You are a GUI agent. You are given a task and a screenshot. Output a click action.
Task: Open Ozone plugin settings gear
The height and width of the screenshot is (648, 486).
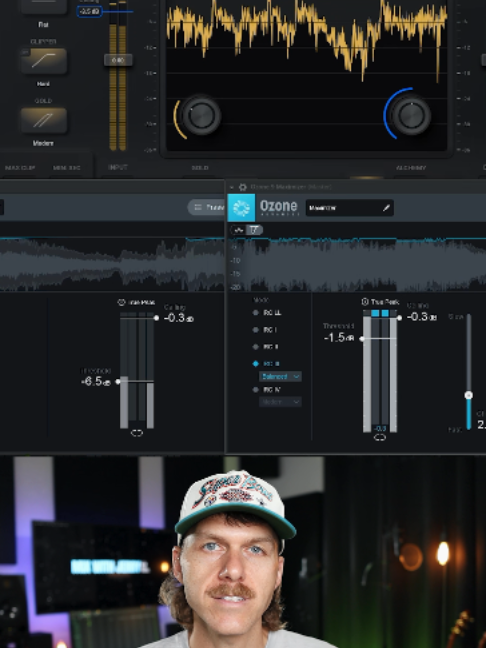pos(243,187)
